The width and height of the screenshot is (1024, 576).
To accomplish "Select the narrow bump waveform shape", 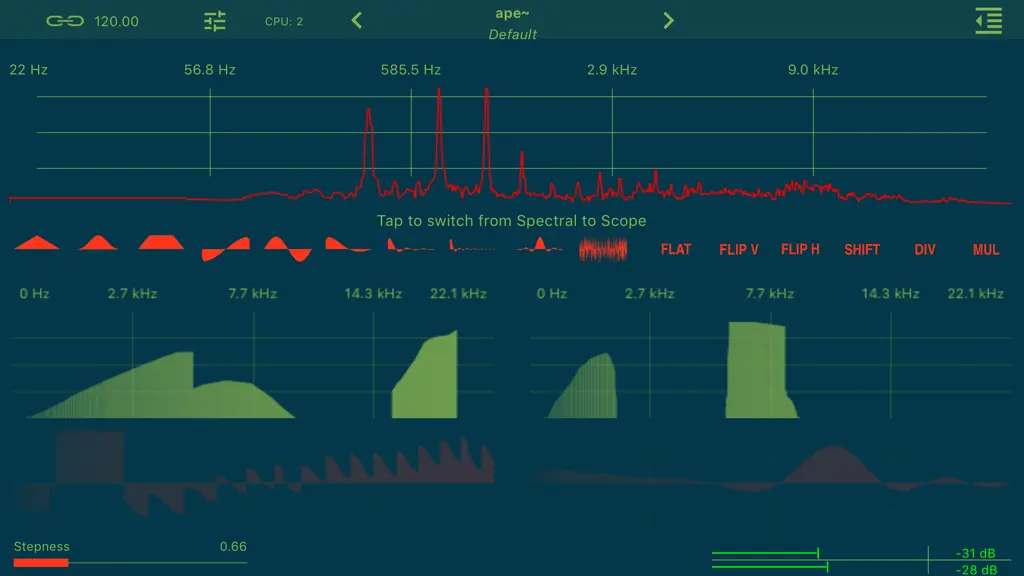I will [x=98, y=243].
